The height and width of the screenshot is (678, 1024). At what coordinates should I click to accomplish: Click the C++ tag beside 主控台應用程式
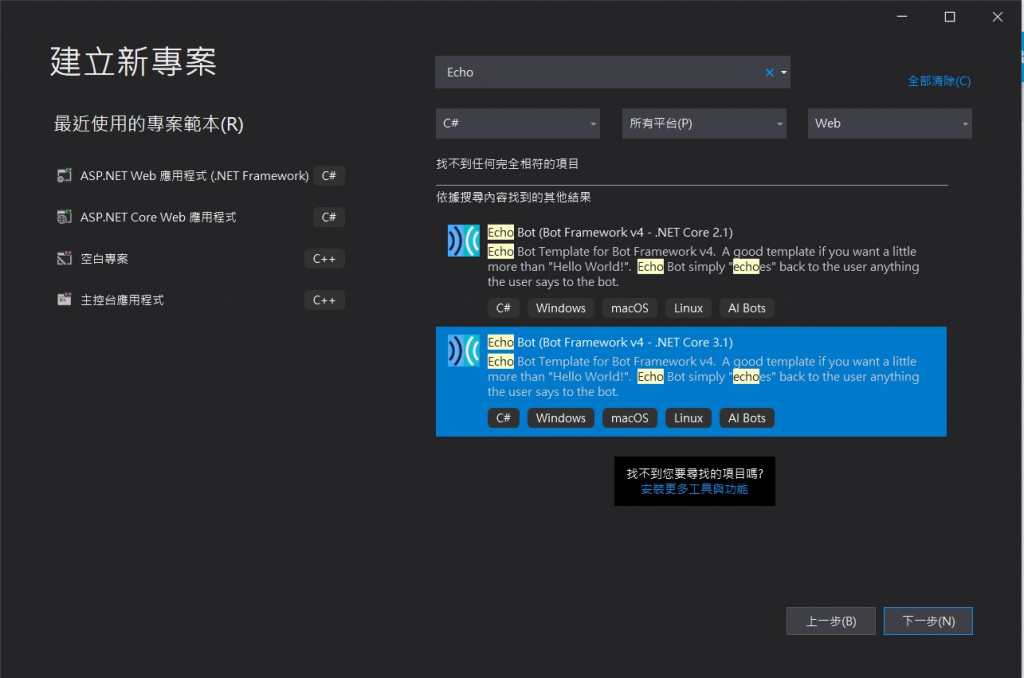pyautogui.click(x=324, y=300)
